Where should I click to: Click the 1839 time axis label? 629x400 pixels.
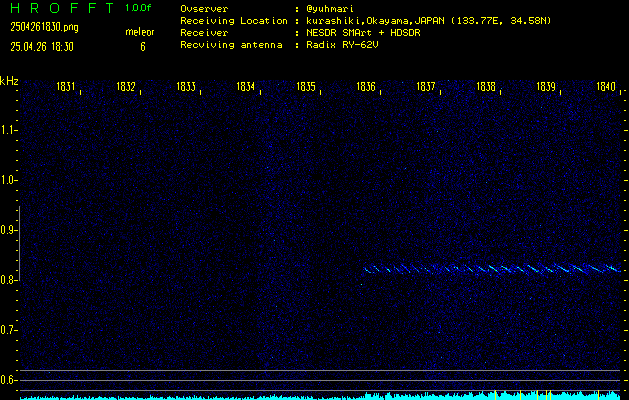click(x=546, y=86)
